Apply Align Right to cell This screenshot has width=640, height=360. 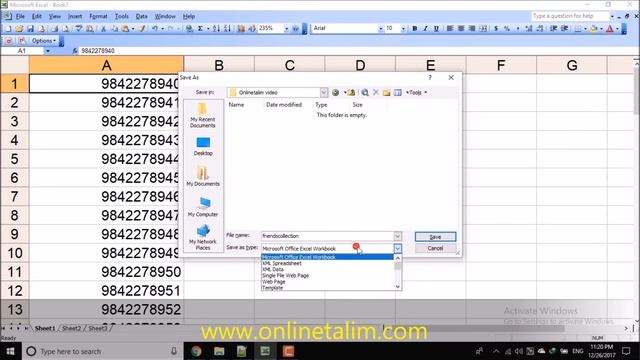472,29
